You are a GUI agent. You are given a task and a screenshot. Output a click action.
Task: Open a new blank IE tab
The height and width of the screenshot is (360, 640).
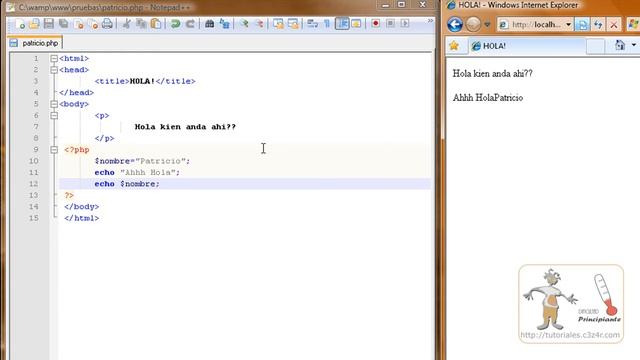click(x=595, y=46)
